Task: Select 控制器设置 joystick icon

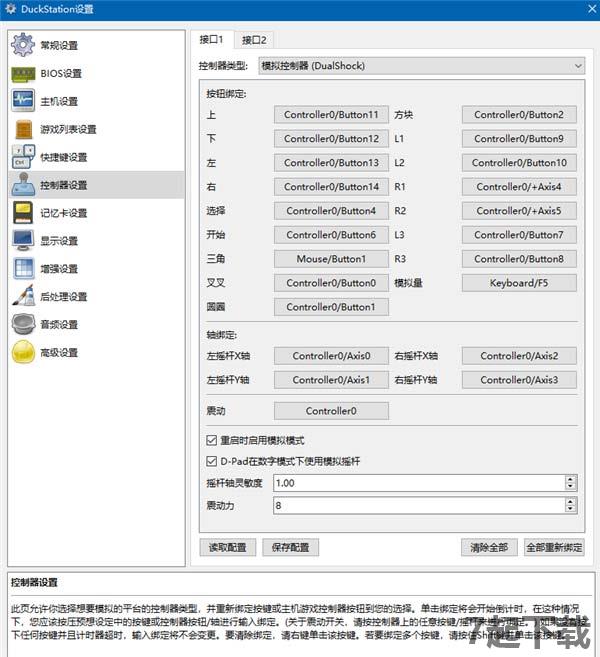Action: pos(23,185)
